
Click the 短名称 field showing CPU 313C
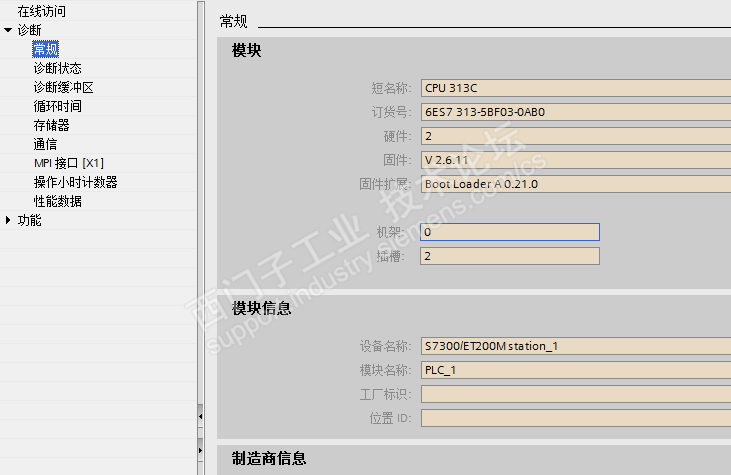tap(576, 88)
